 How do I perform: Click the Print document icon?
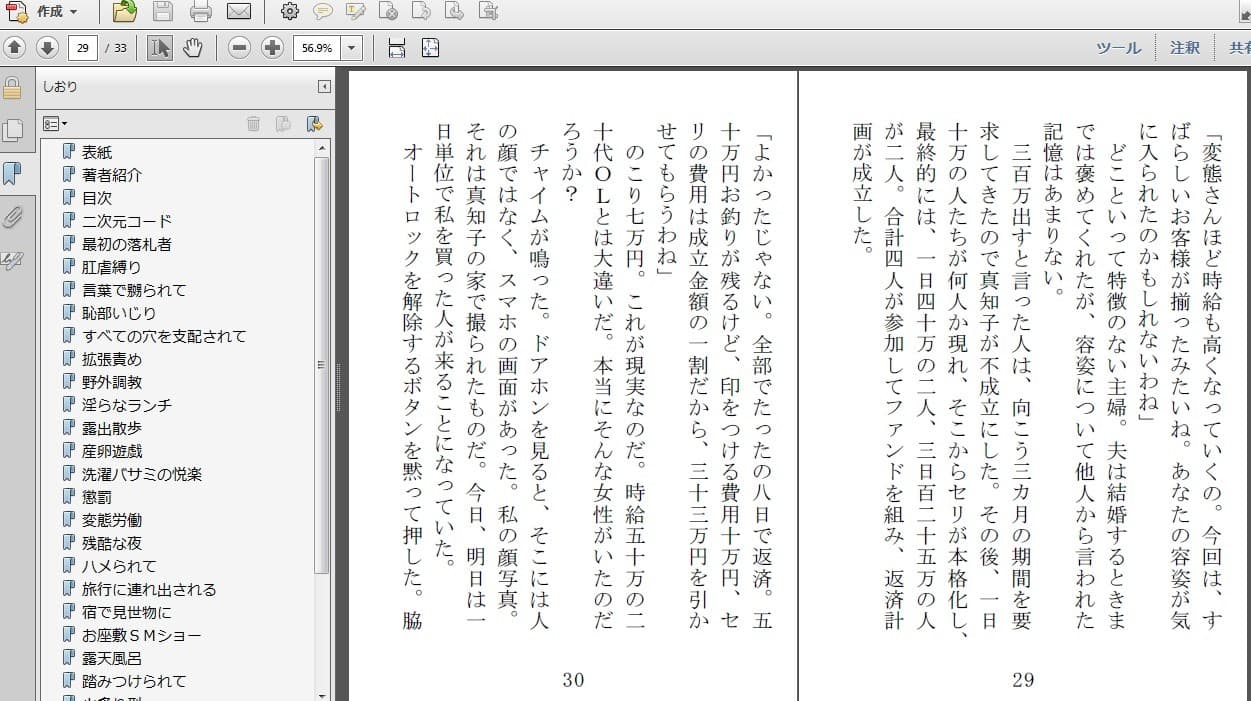pyautogui.click(x=199, y=13)
